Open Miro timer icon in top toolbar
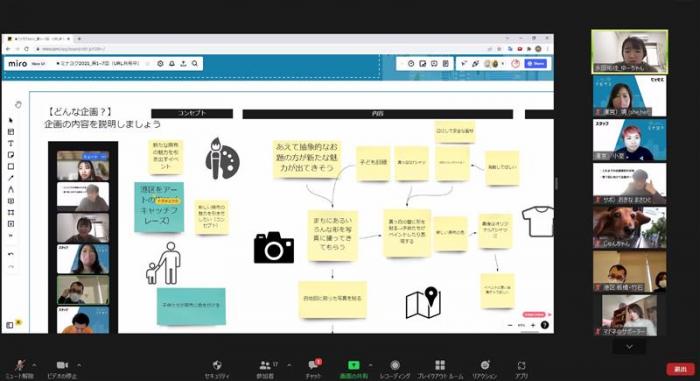The image size is (700, 381). click(411, 64)
